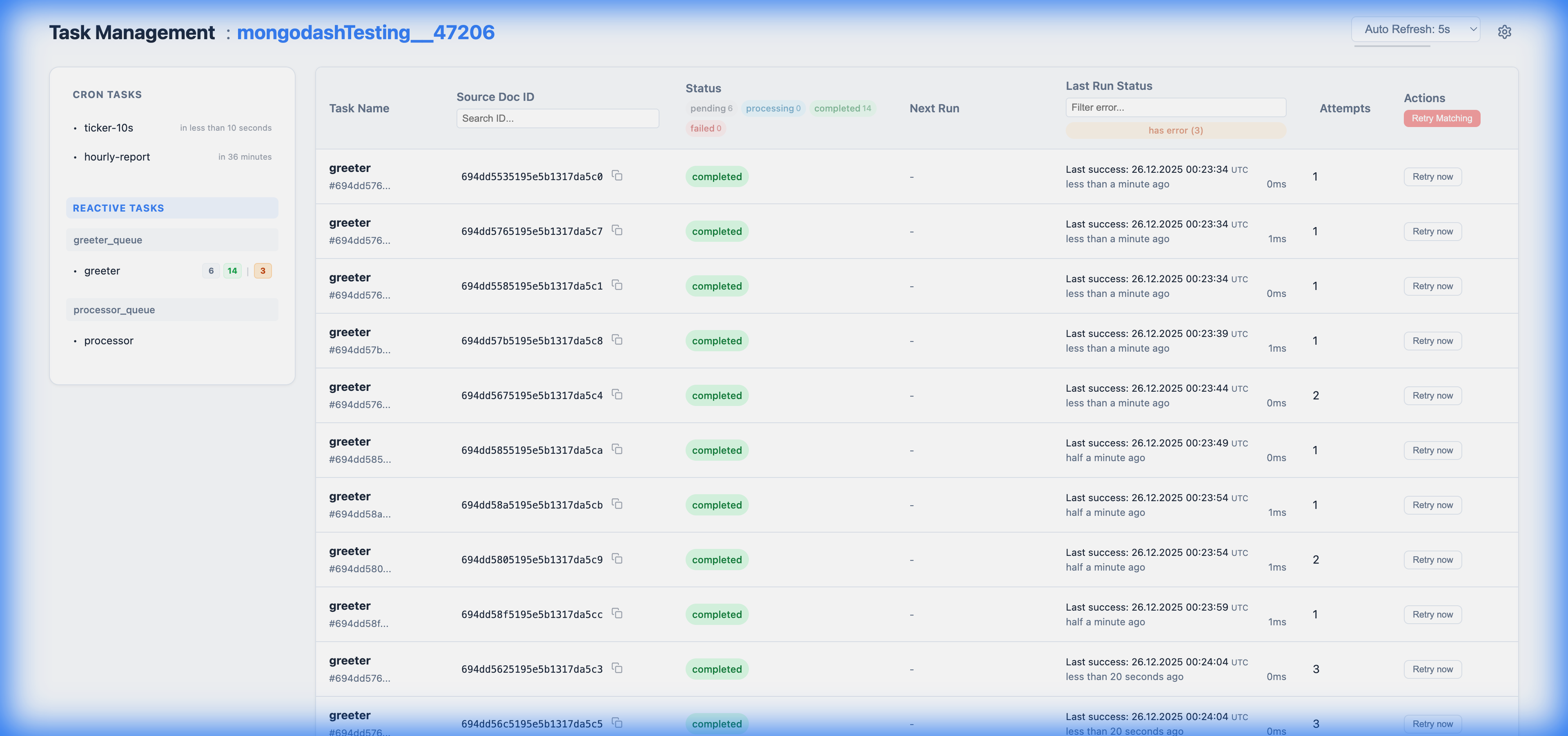
Task: Expand the greeter_queue section
Action: coord(171,239)
